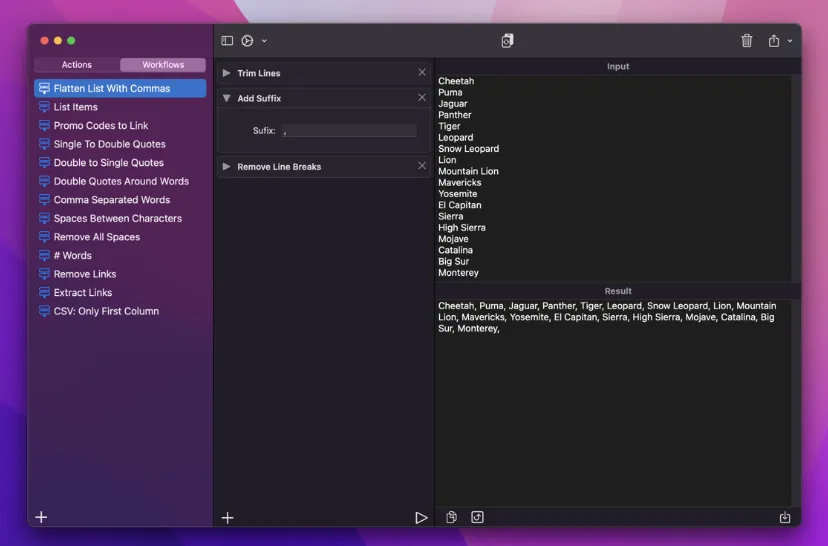This screenshot has width=828, height=546.
Task: Collapse the Add Suffix action
Action: pyautogui.click(x=227, y=98)
